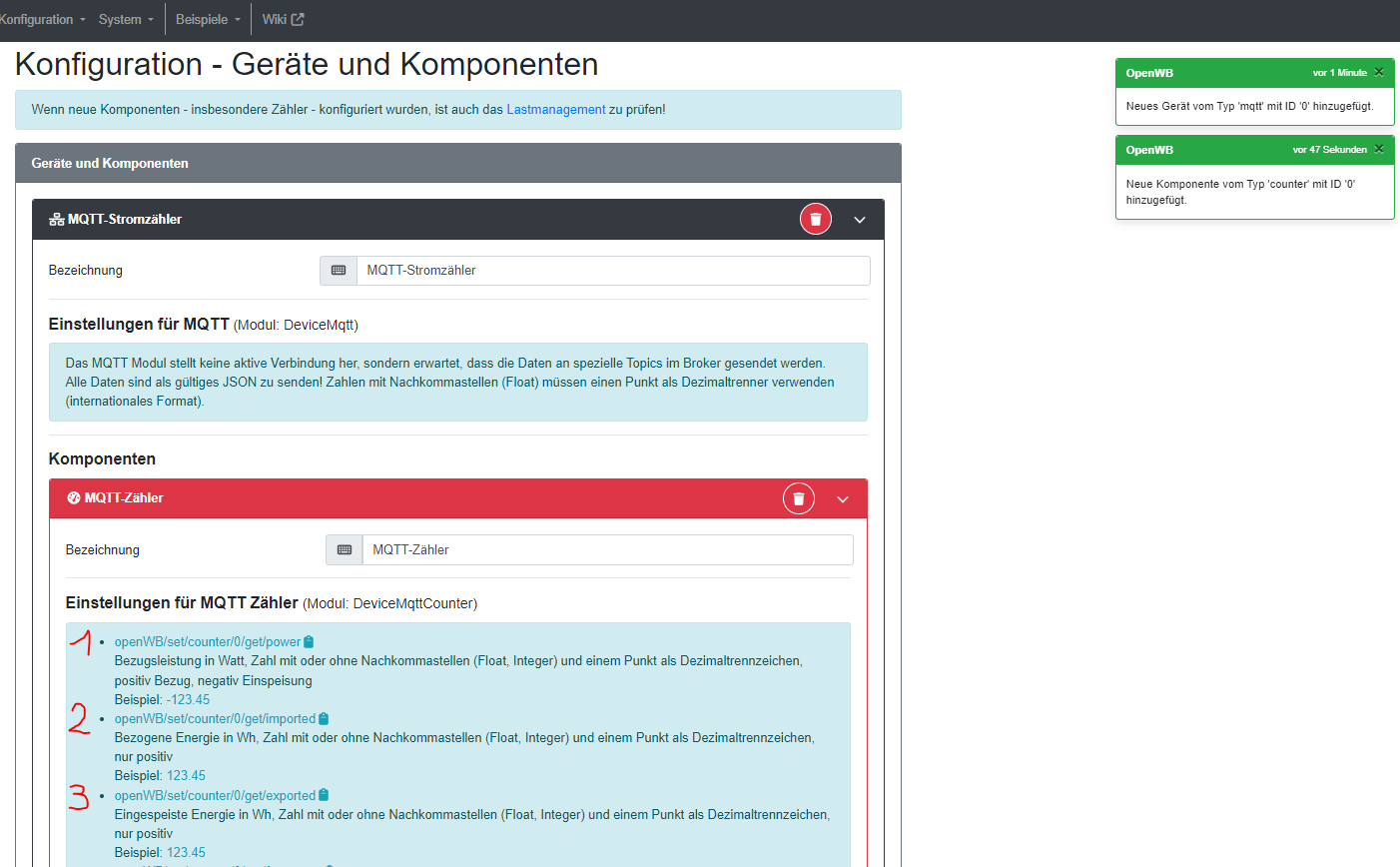Click the imported example value 123.45
This screenshot has height=867, width=1400.
pyautogui.click(x=187, y=776)
